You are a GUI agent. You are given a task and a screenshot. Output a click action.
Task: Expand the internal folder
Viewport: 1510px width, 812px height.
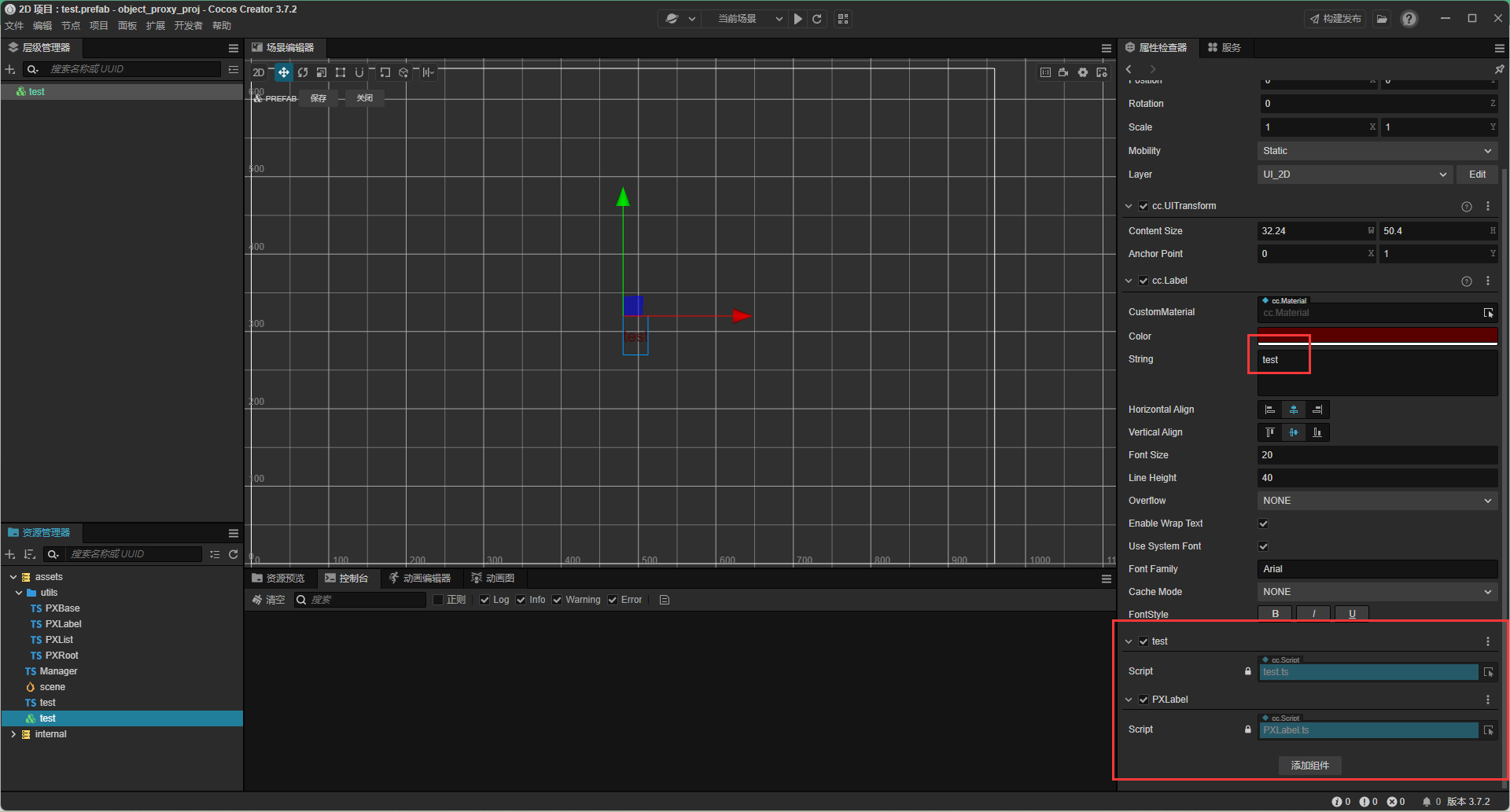coord(13,734)
